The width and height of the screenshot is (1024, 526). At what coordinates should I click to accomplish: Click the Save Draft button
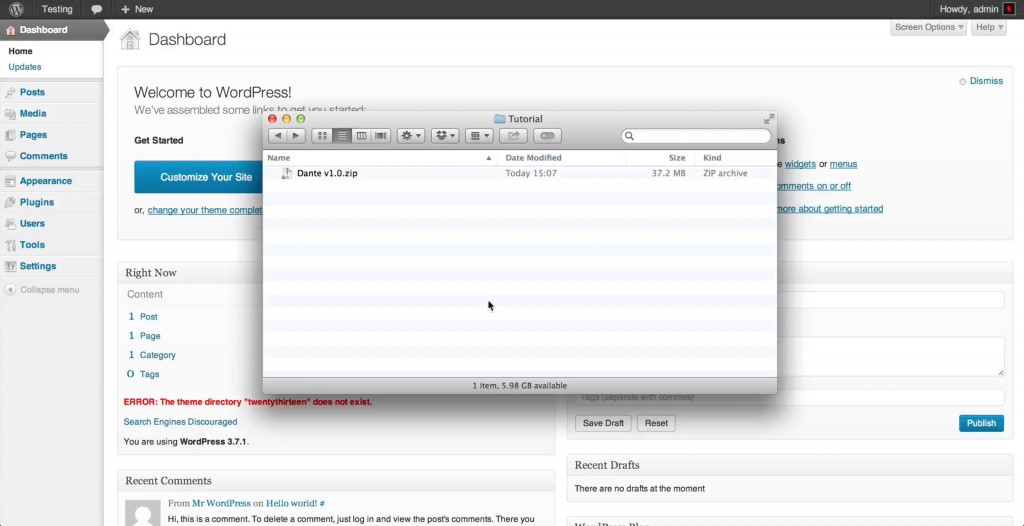[x=603, y=423]
